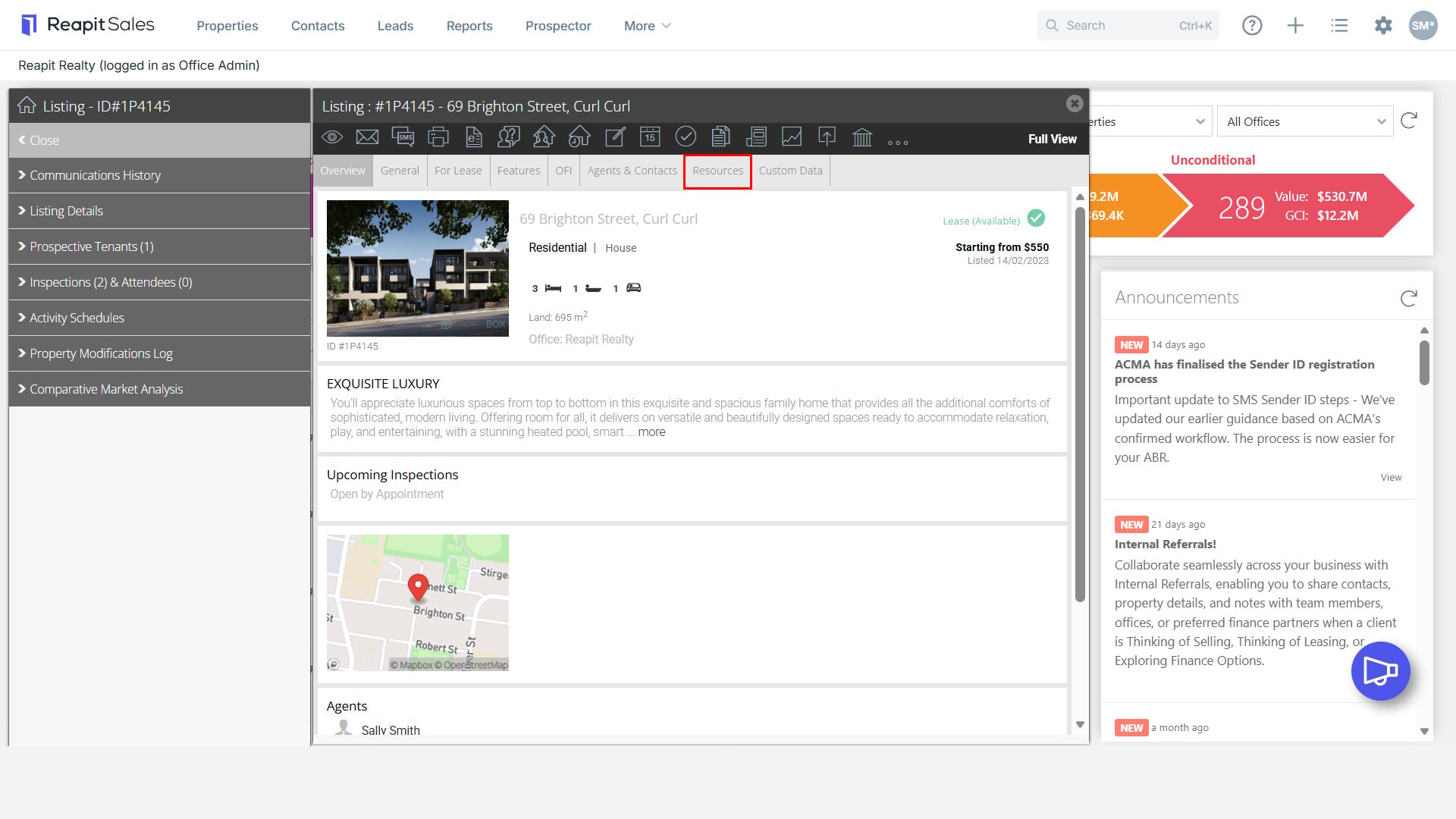1456x819 pixels.
Task: Click the listing panel vertical scrollbar
Action: [1080, 403]
